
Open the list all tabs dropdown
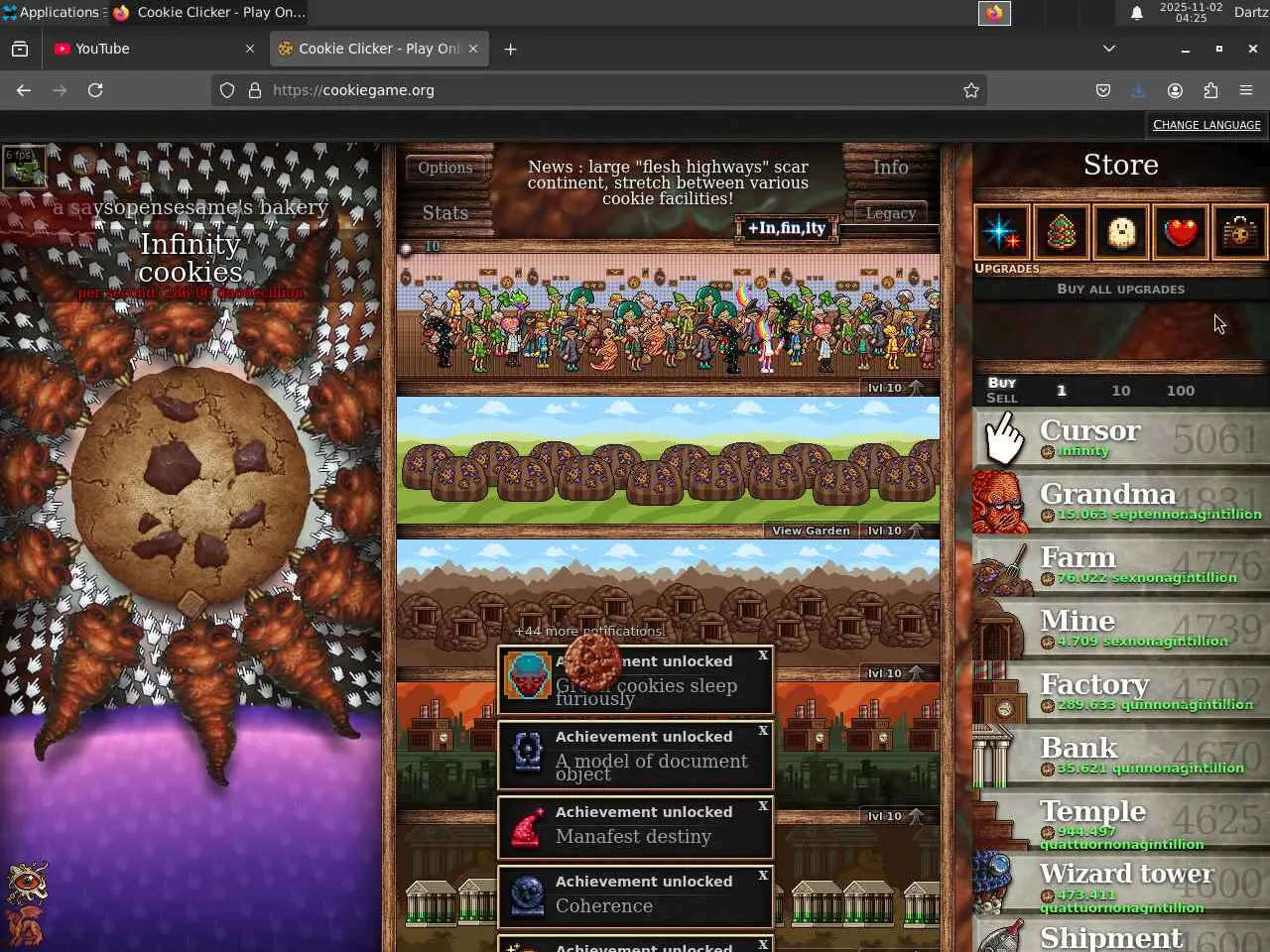point(1109,49)
